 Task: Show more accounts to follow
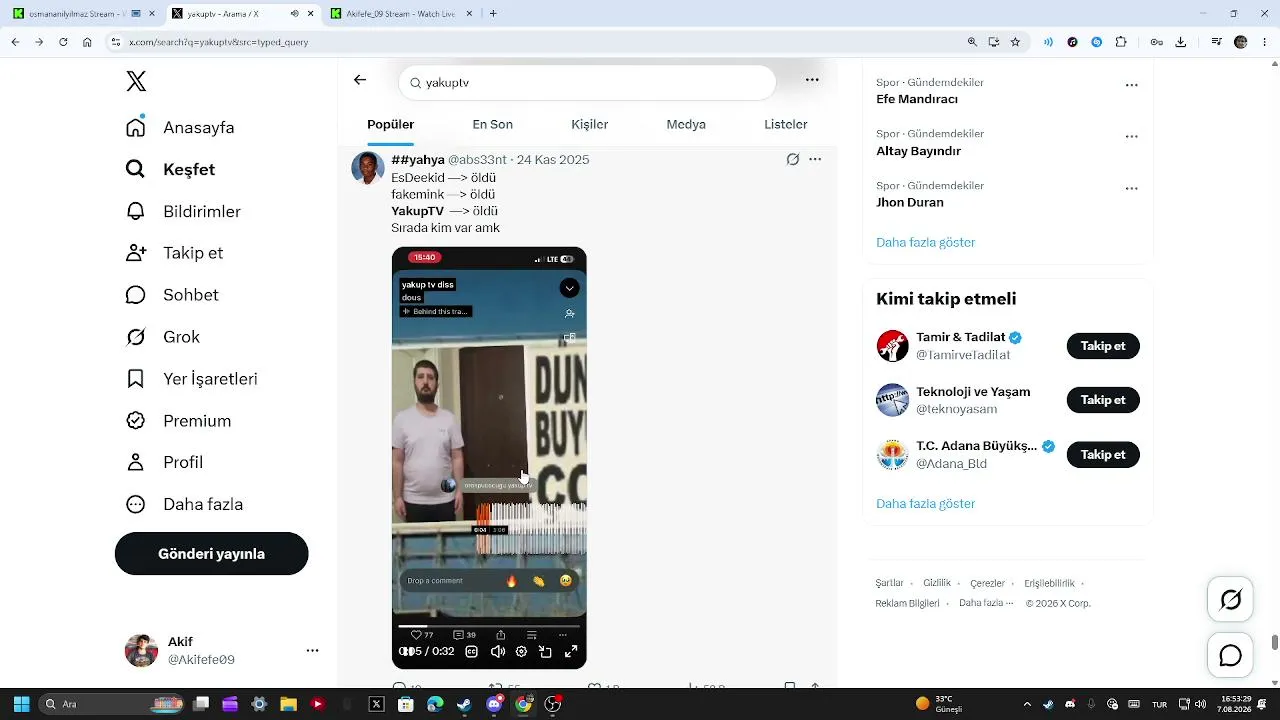(925, 504)
